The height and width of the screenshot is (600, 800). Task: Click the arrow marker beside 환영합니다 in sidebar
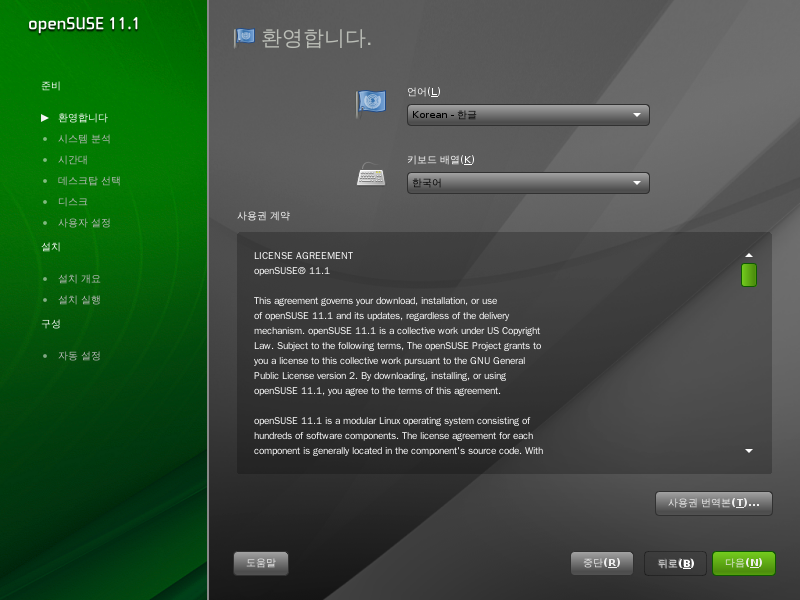coord(45,118)
